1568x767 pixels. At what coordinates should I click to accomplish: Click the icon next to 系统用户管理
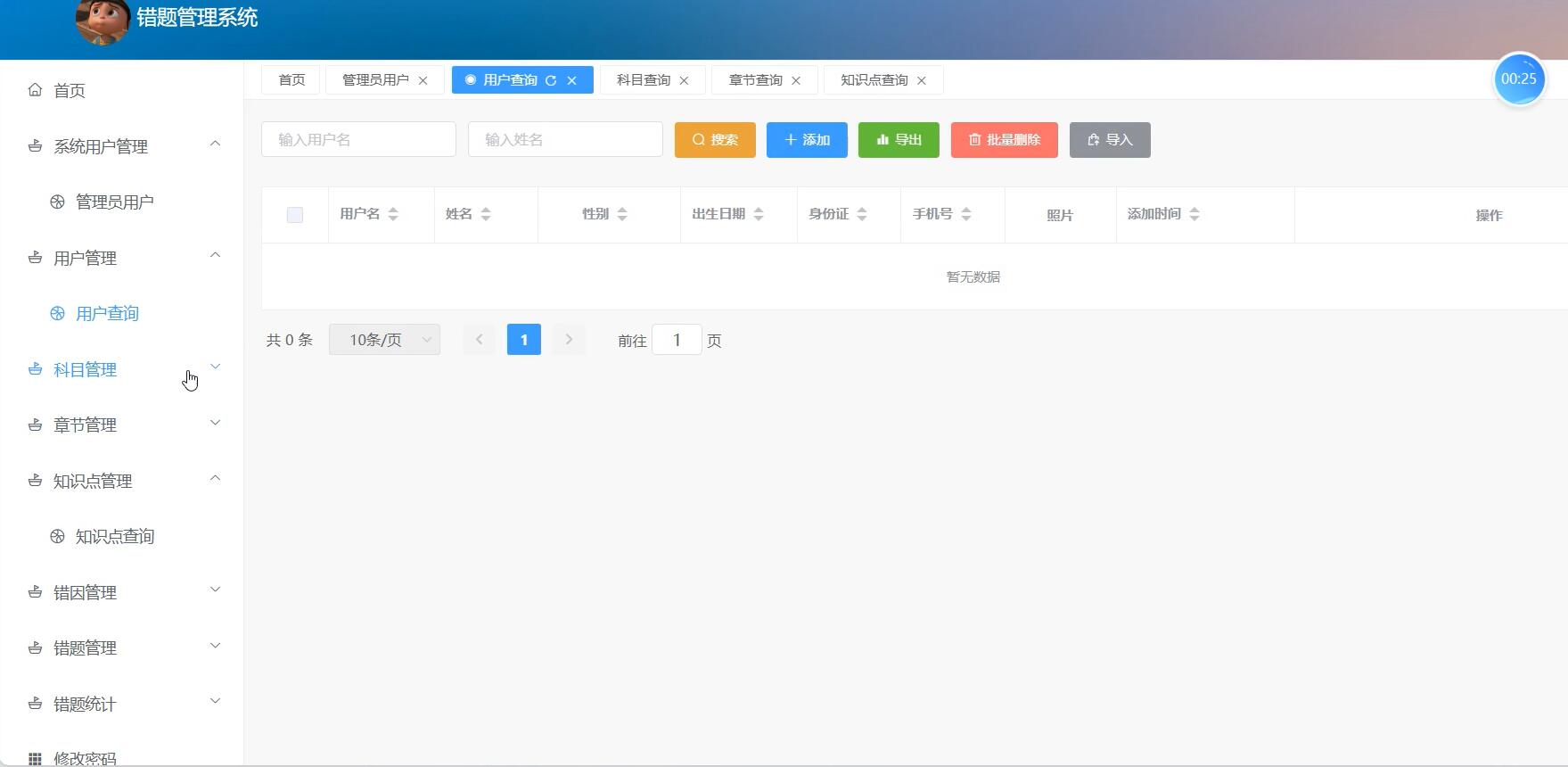(x=35, y=145)
